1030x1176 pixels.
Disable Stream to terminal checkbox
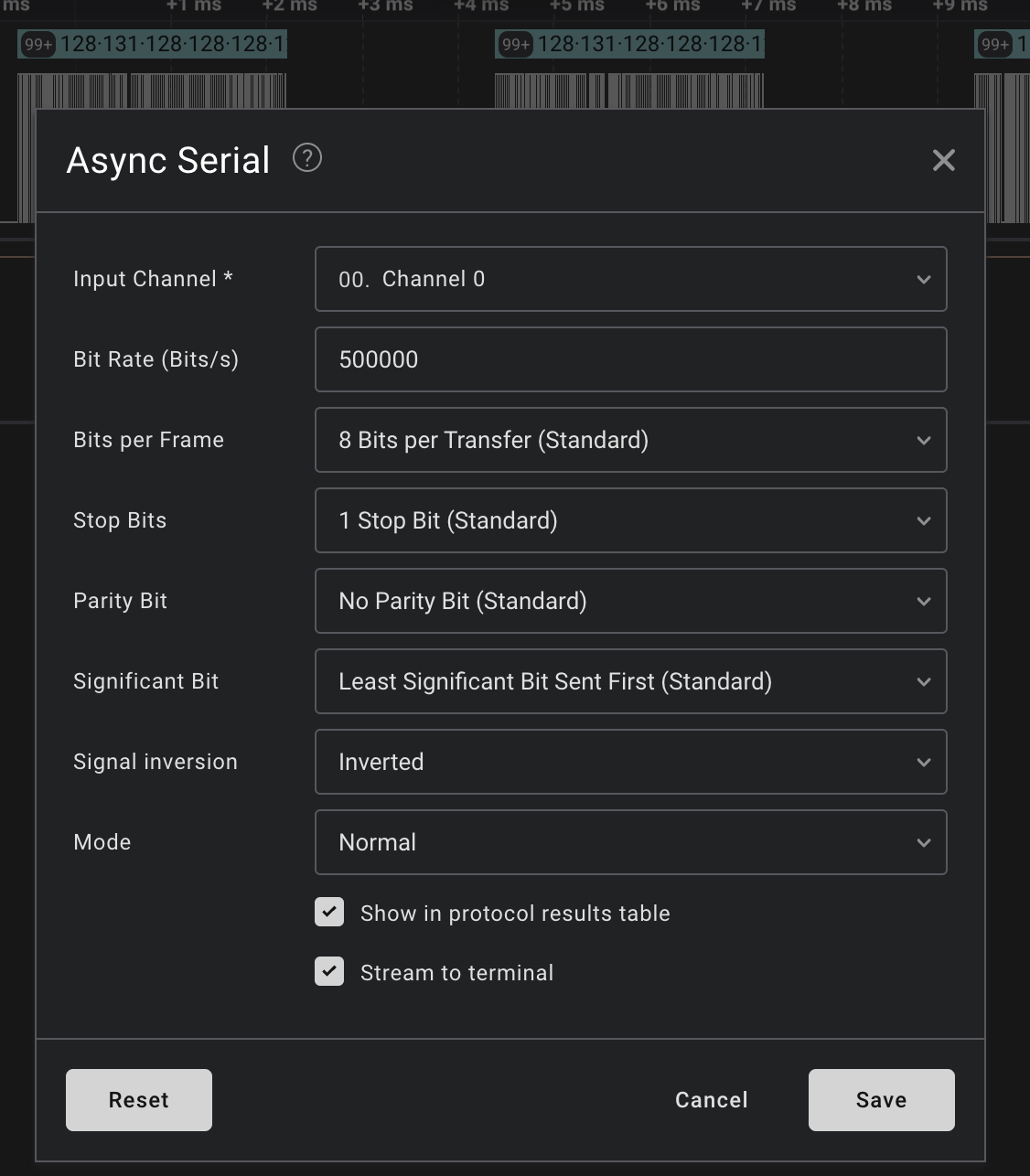tap(329, 972)
